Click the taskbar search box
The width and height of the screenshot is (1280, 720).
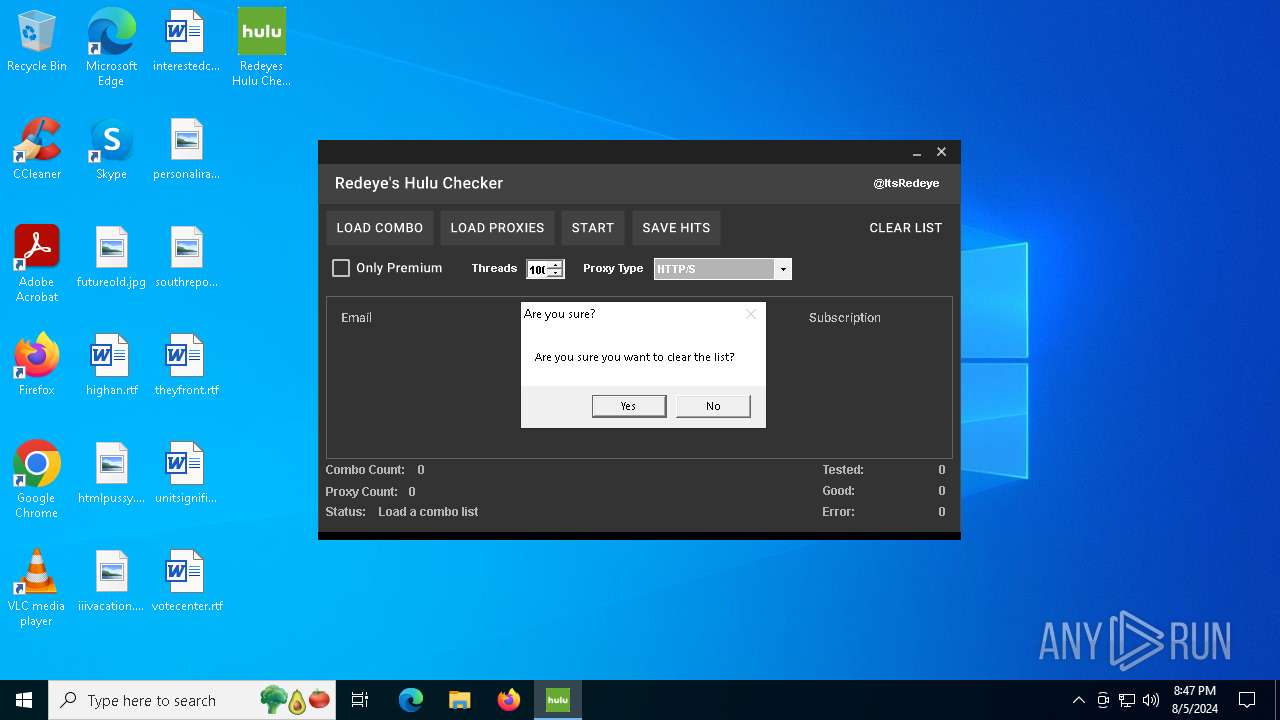(x=193, y=700)
